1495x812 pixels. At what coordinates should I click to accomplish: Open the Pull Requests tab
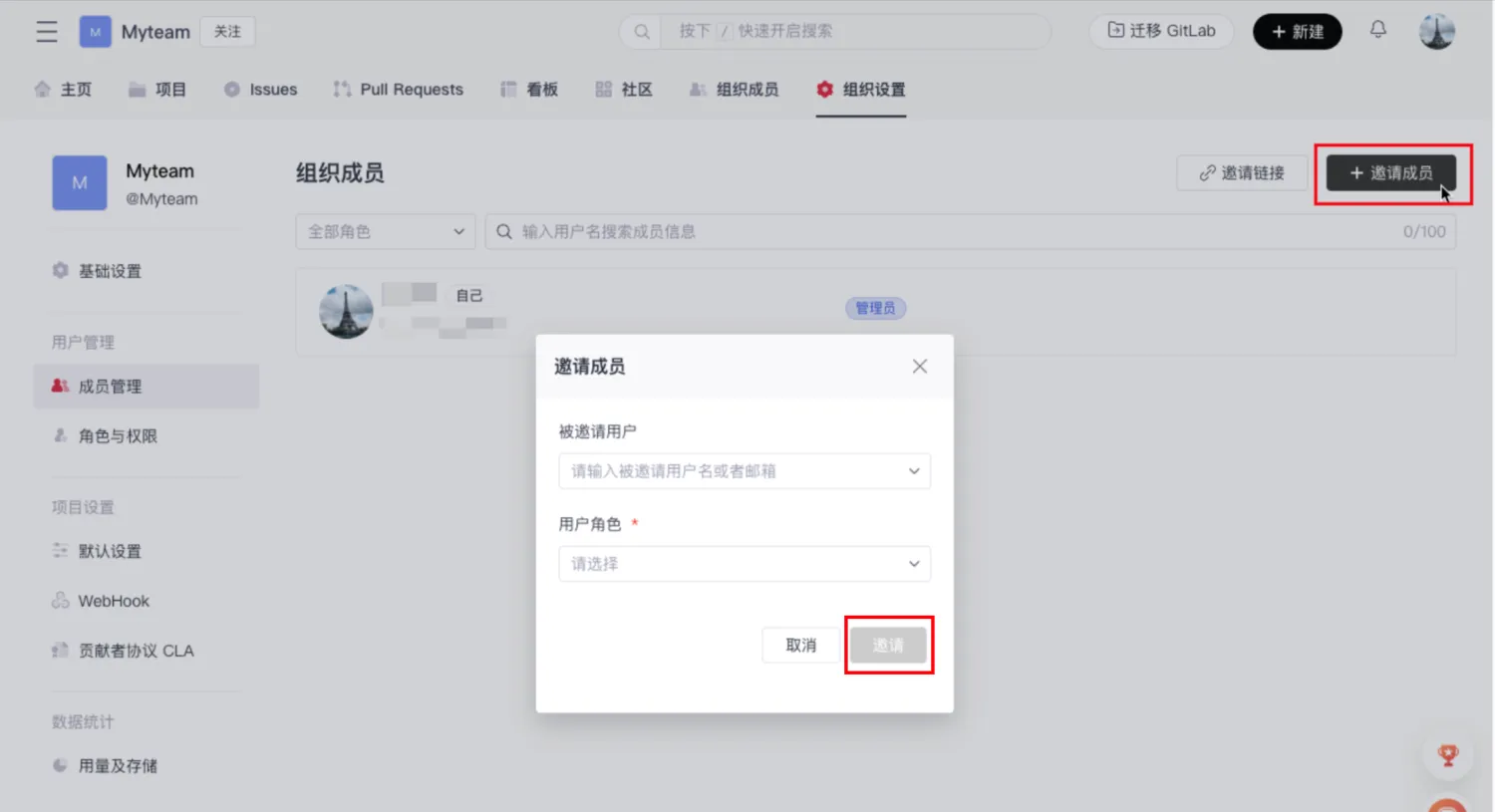click(399, 90)
